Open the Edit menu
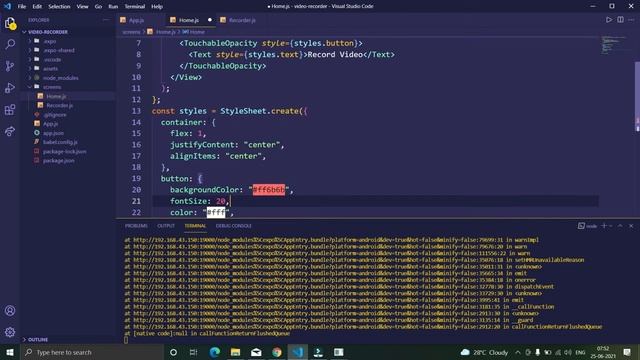Image resolution: width=640 pixels, height=360 pixels. [37, 6]
